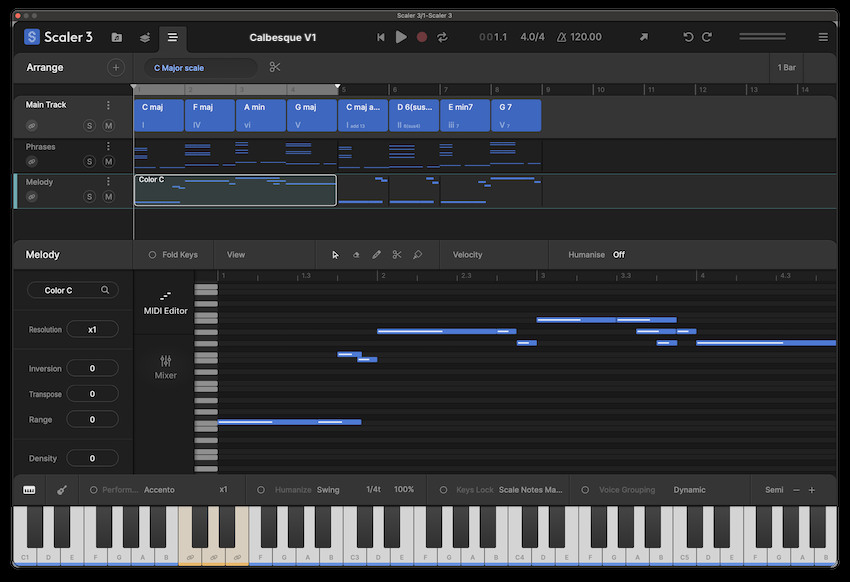Image resolution: width=850 pixels, height=582 pixels.
Task: Open the Phrases track options menu
Action: coord(108,146)
